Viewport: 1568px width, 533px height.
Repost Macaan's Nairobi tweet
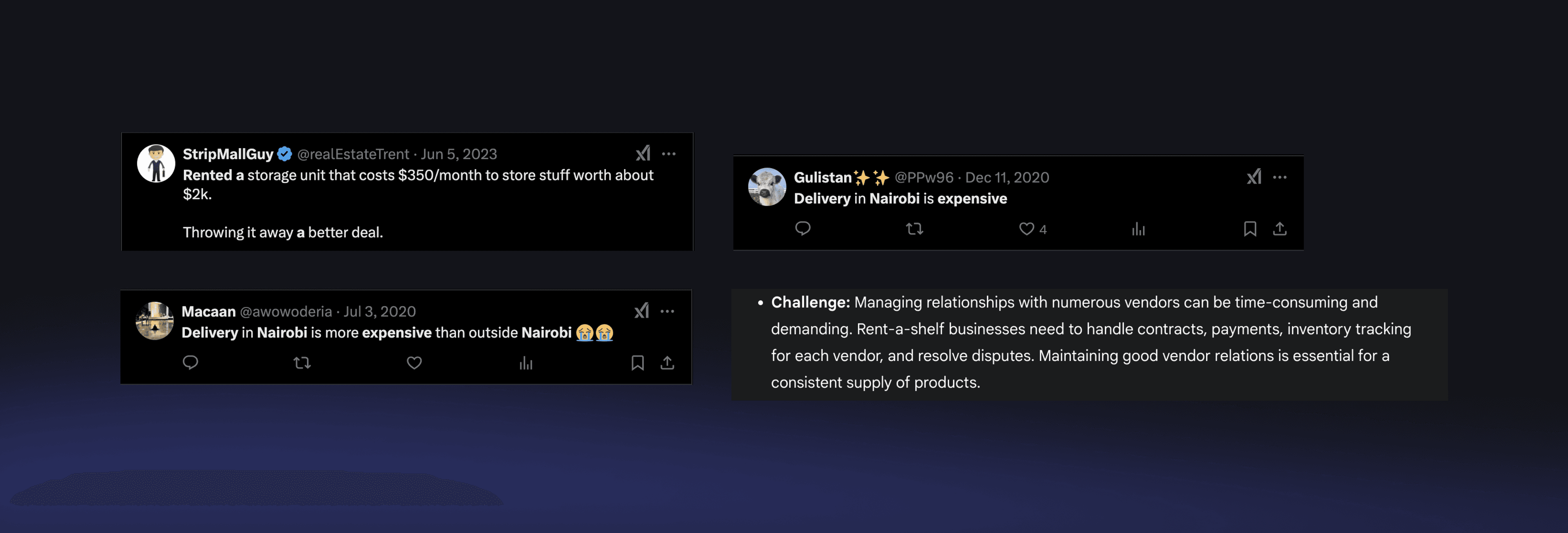[302, 363]
